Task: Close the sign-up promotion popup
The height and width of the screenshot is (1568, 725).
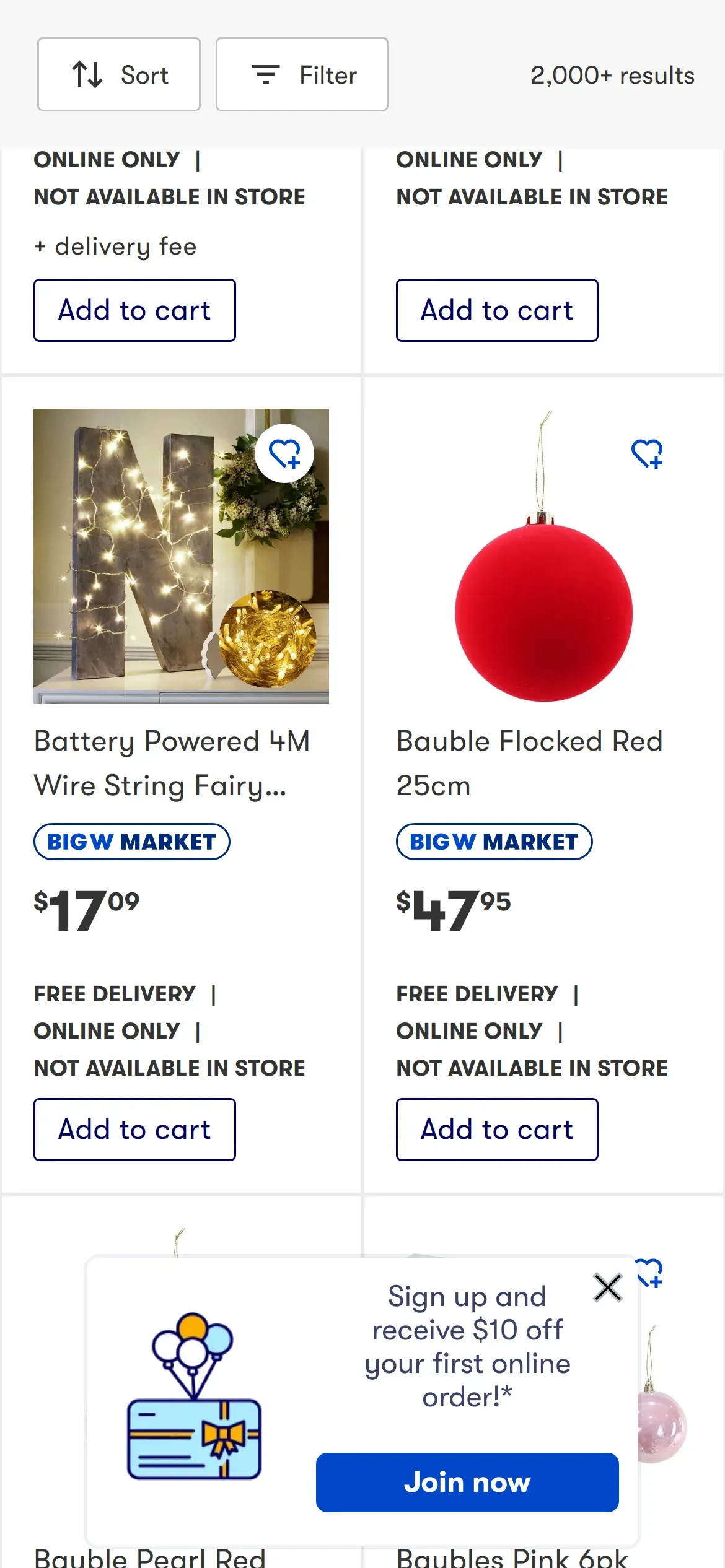Action: [x=607, y=1289]
